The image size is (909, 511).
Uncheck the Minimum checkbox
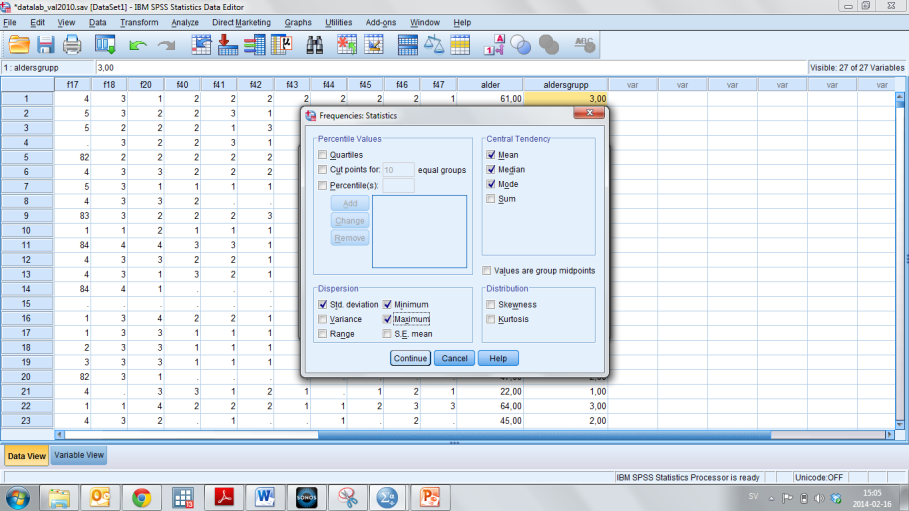click(x=387, y=305)
